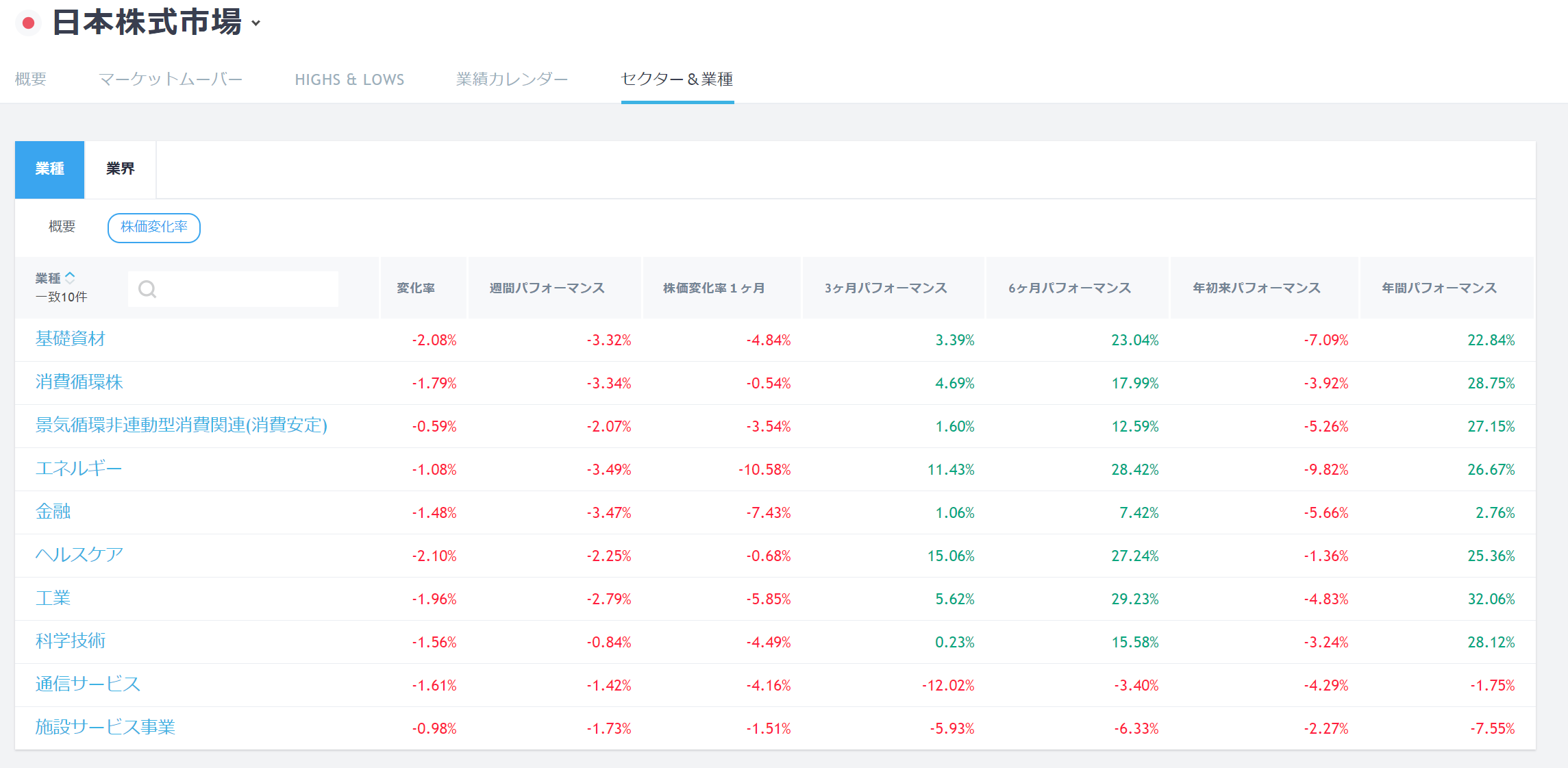Select the blue 業種 tab
The image size is (1568, 768).
(49, 169)
